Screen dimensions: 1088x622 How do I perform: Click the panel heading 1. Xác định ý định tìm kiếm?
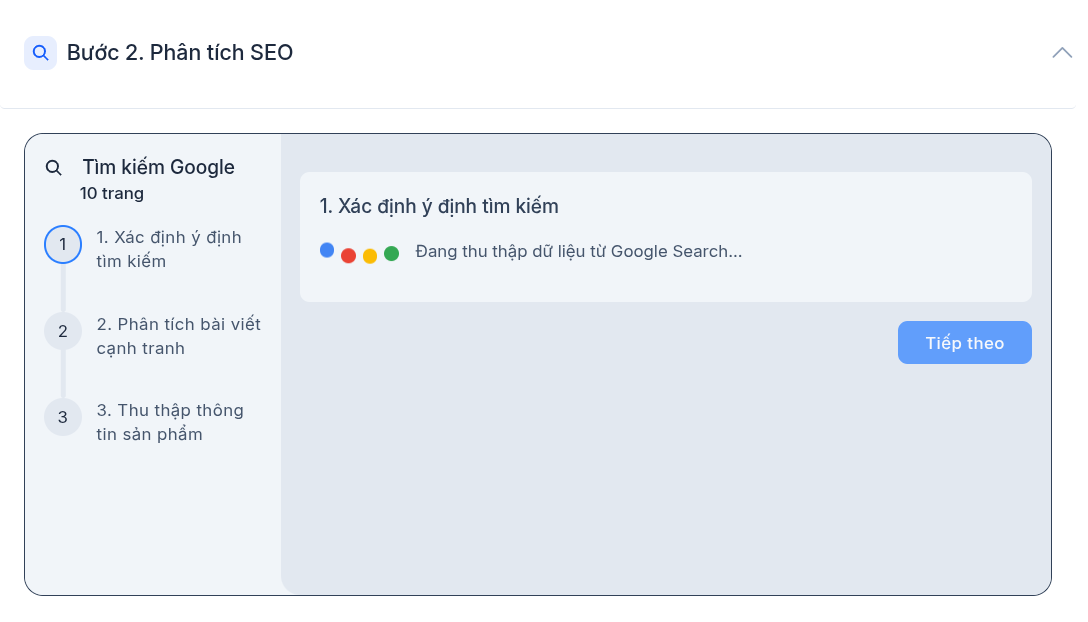click(x=439, y=206)
